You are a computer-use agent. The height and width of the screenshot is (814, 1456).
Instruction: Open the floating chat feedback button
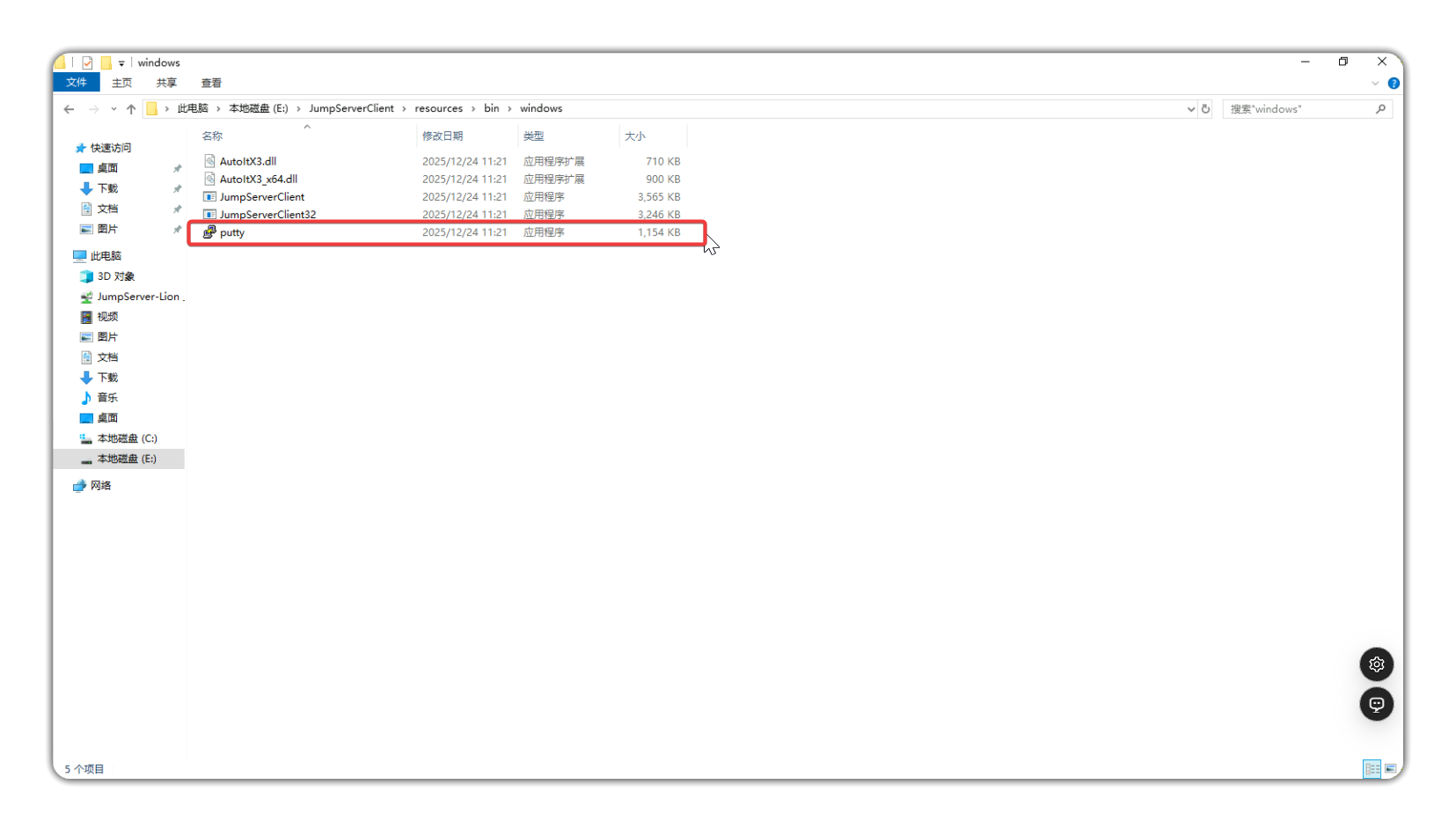(1376, 704)
